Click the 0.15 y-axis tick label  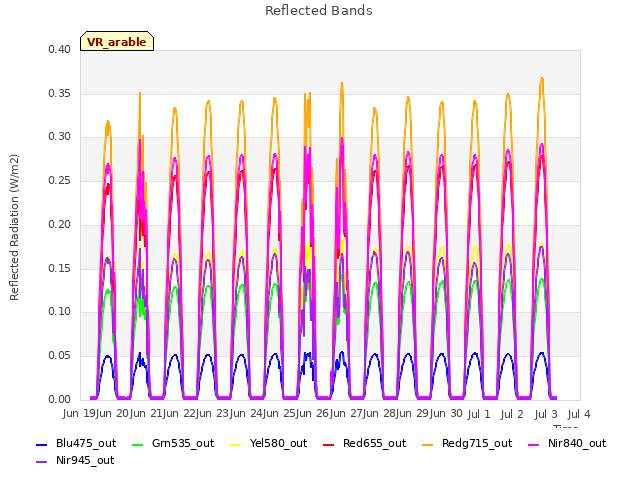coord(60,268)
